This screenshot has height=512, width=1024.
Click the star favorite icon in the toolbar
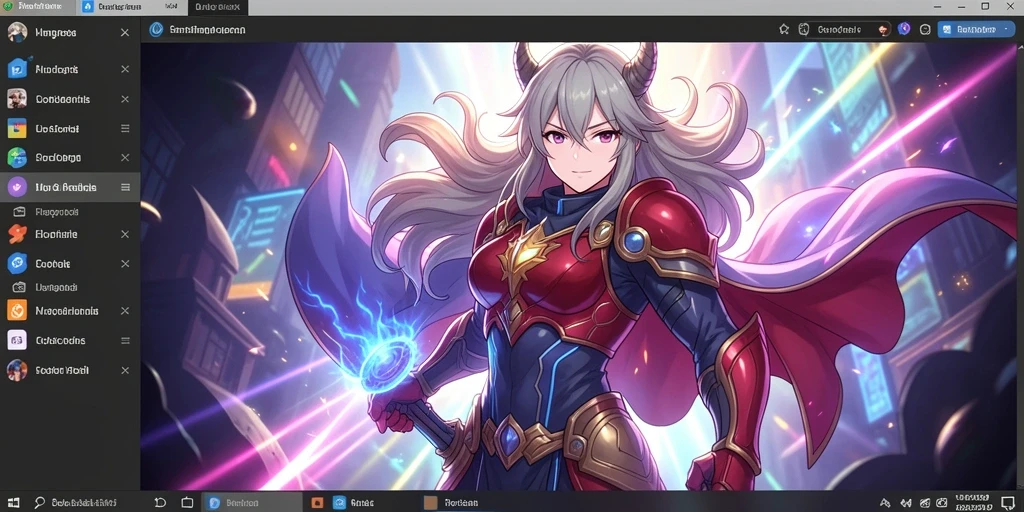pos(784,29)
